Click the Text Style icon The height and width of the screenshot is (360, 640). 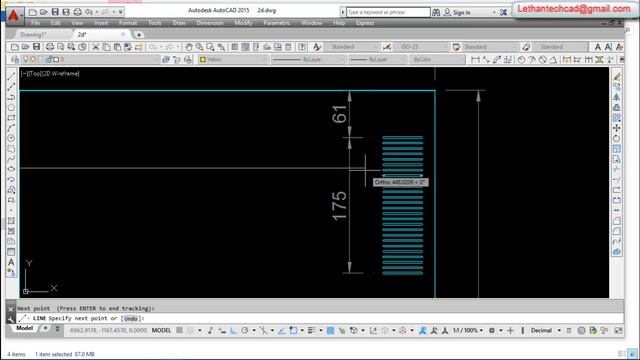click(x=317, y=47)
